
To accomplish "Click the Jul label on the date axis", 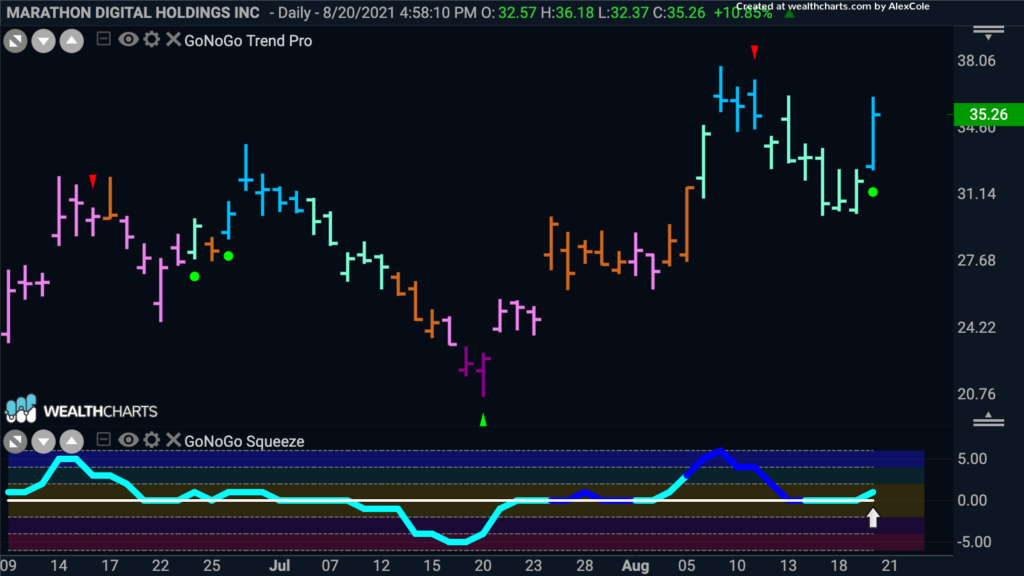I will tap(280, 566).
